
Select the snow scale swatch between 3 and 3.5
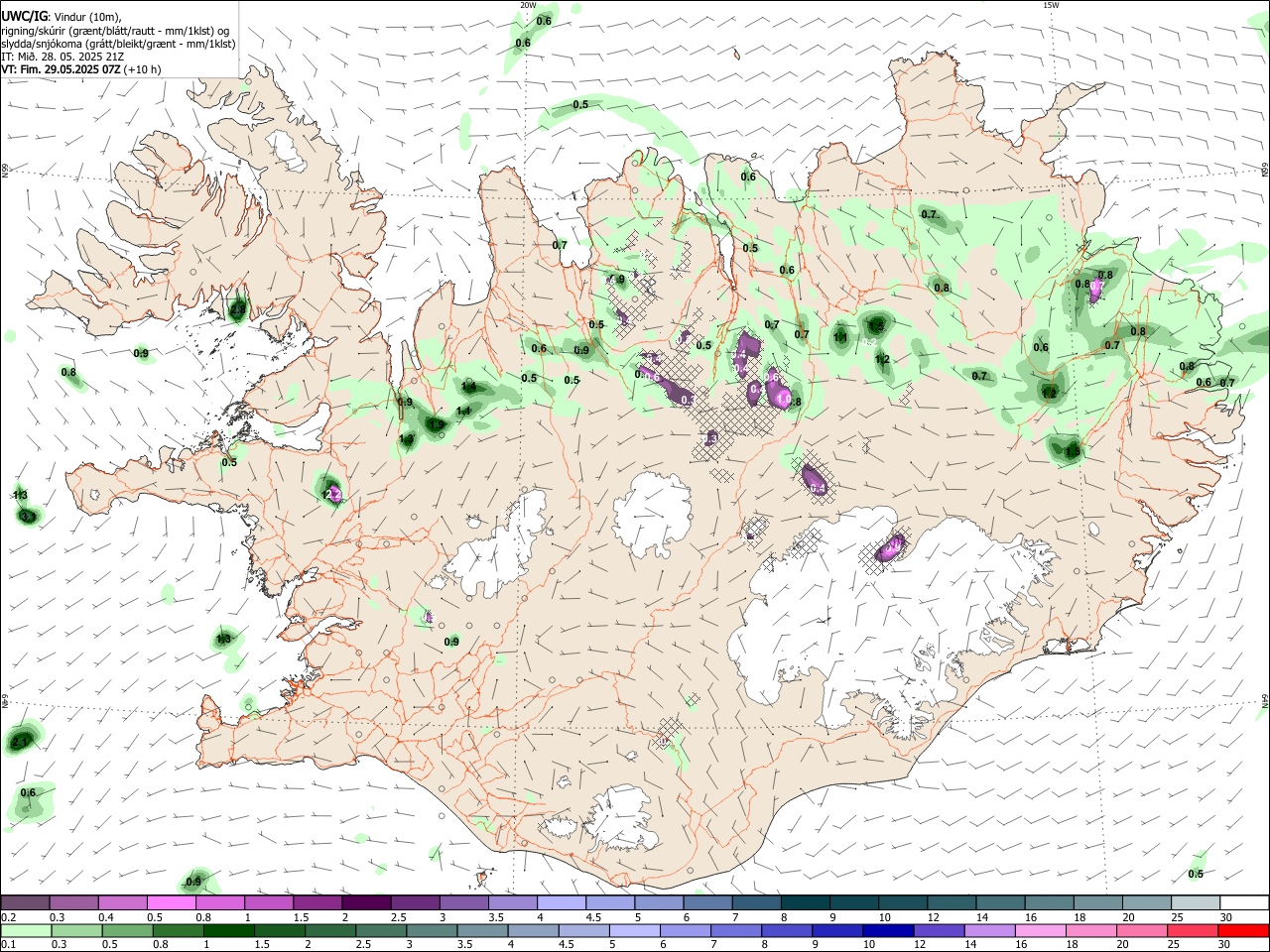coord(462,902)
